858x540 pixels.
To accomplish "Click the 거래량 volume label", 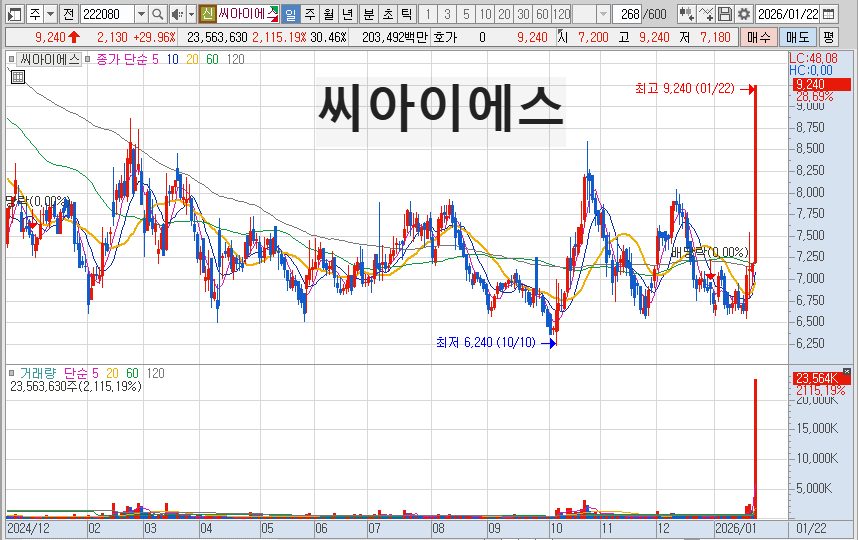I will 38,373.
